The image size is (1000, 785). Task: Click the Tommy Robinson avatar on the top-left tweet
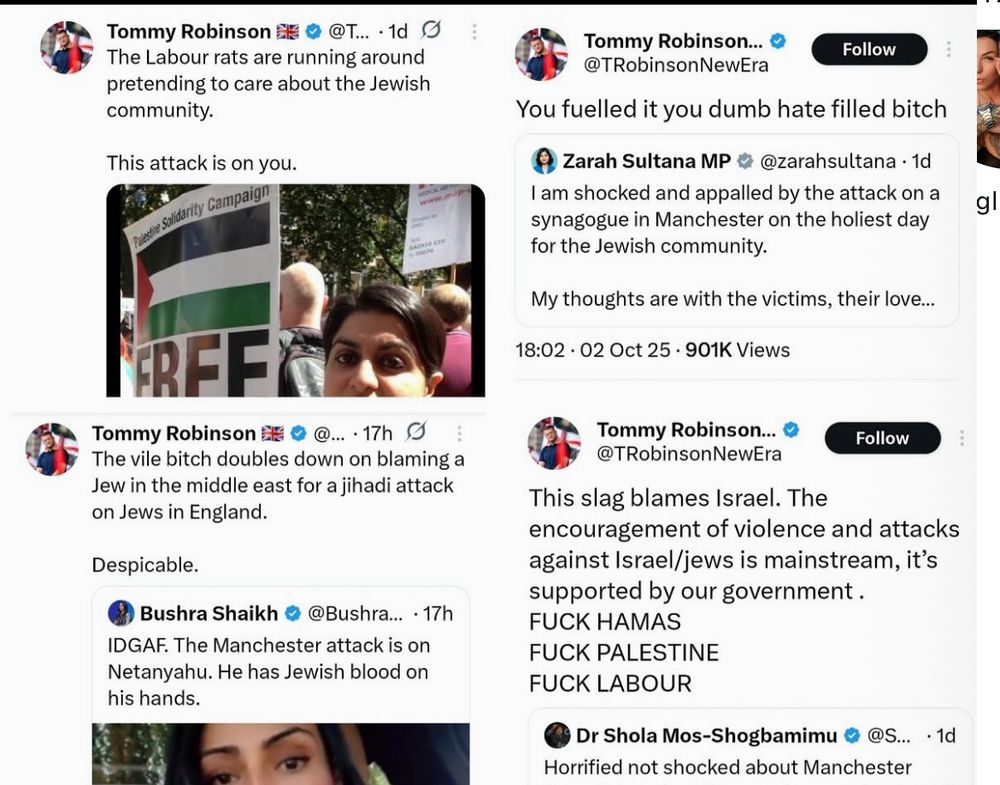pyautogui.click(x=66, y=47)
